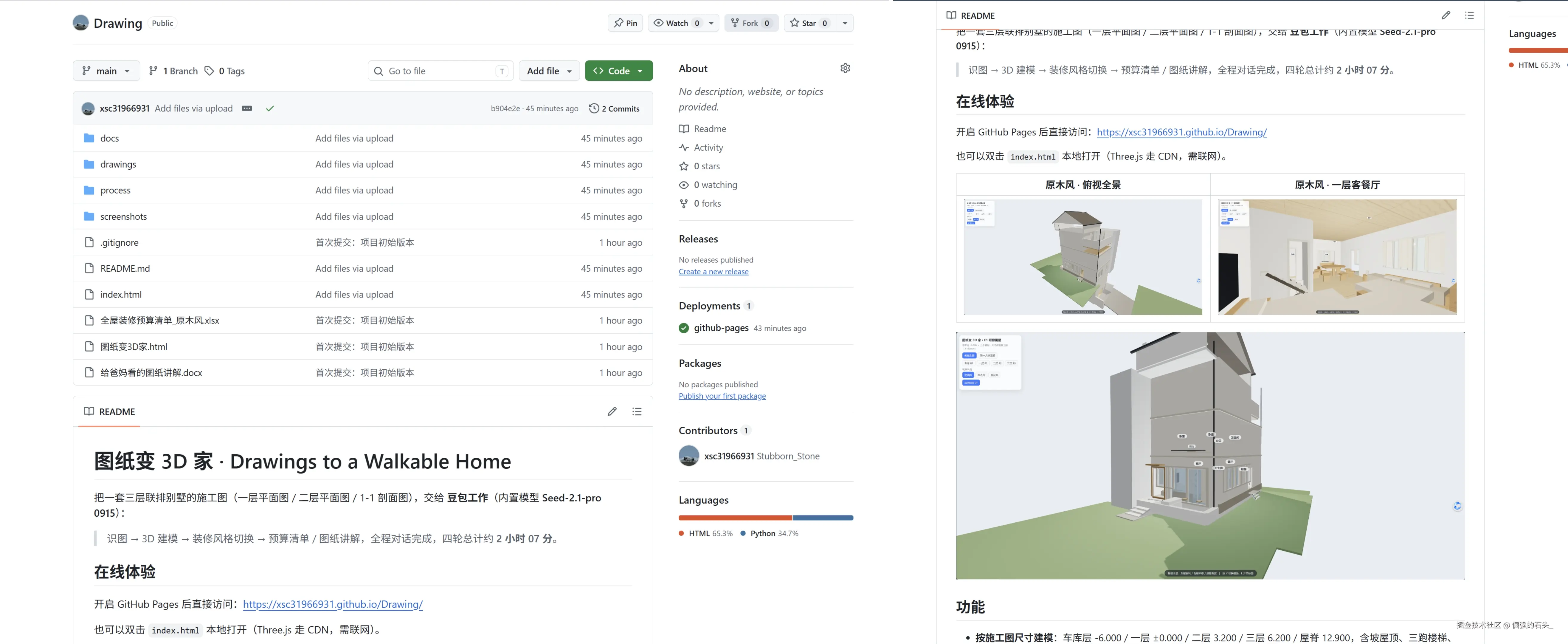Open the screenshots folder name

point(124,217)
